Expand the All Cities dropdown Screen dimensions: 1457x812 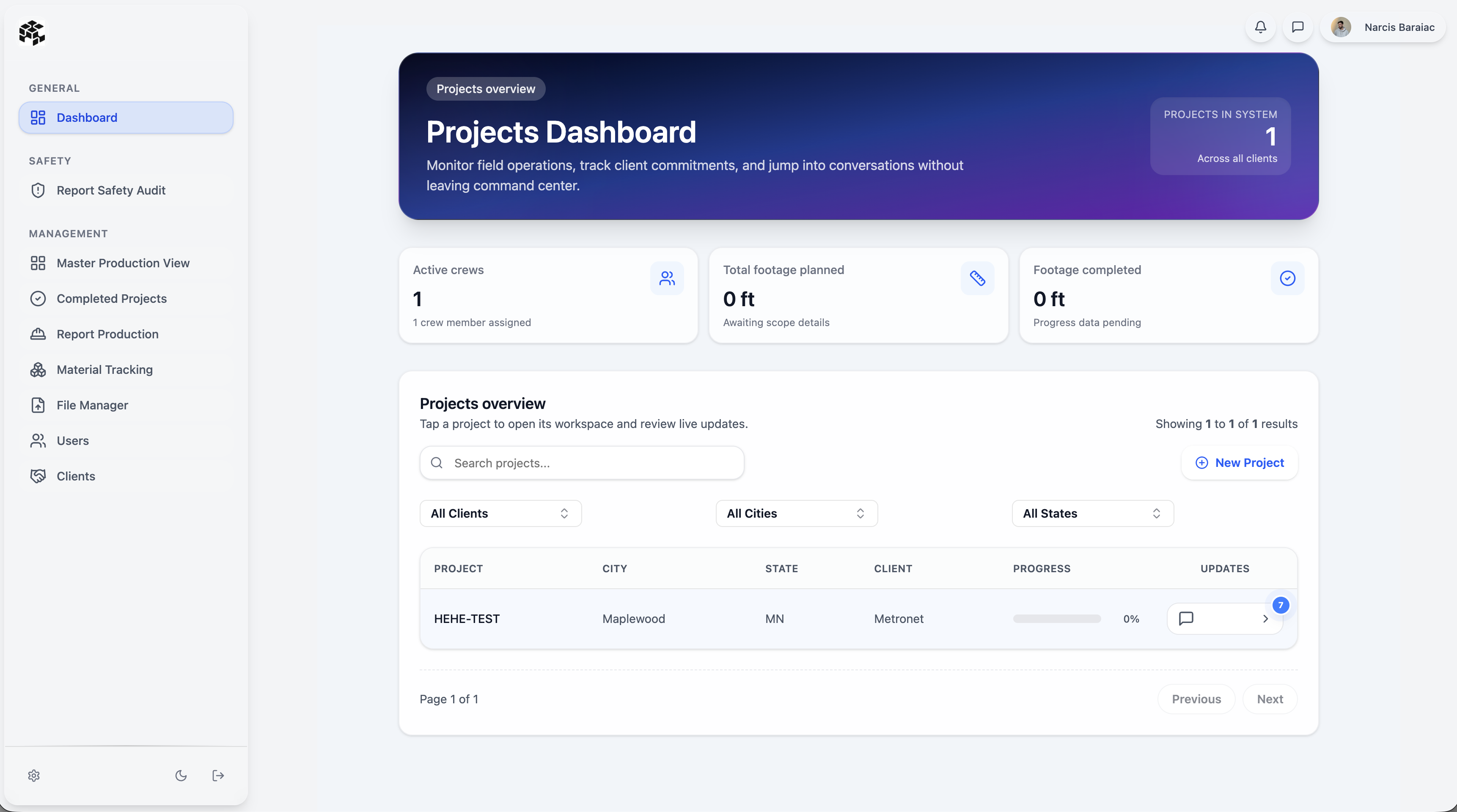coord(796,513)
